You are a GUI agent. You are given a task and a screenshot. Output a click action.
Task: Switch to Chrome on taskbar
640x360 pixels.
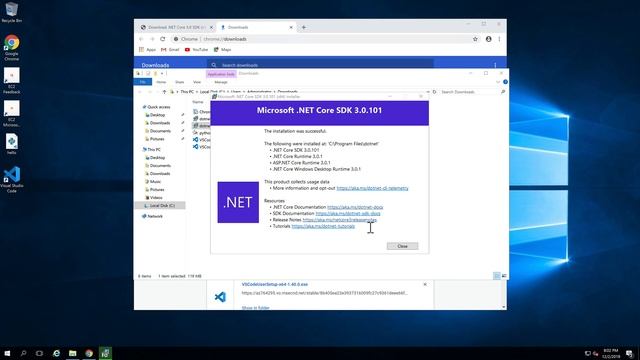(89, 353)
